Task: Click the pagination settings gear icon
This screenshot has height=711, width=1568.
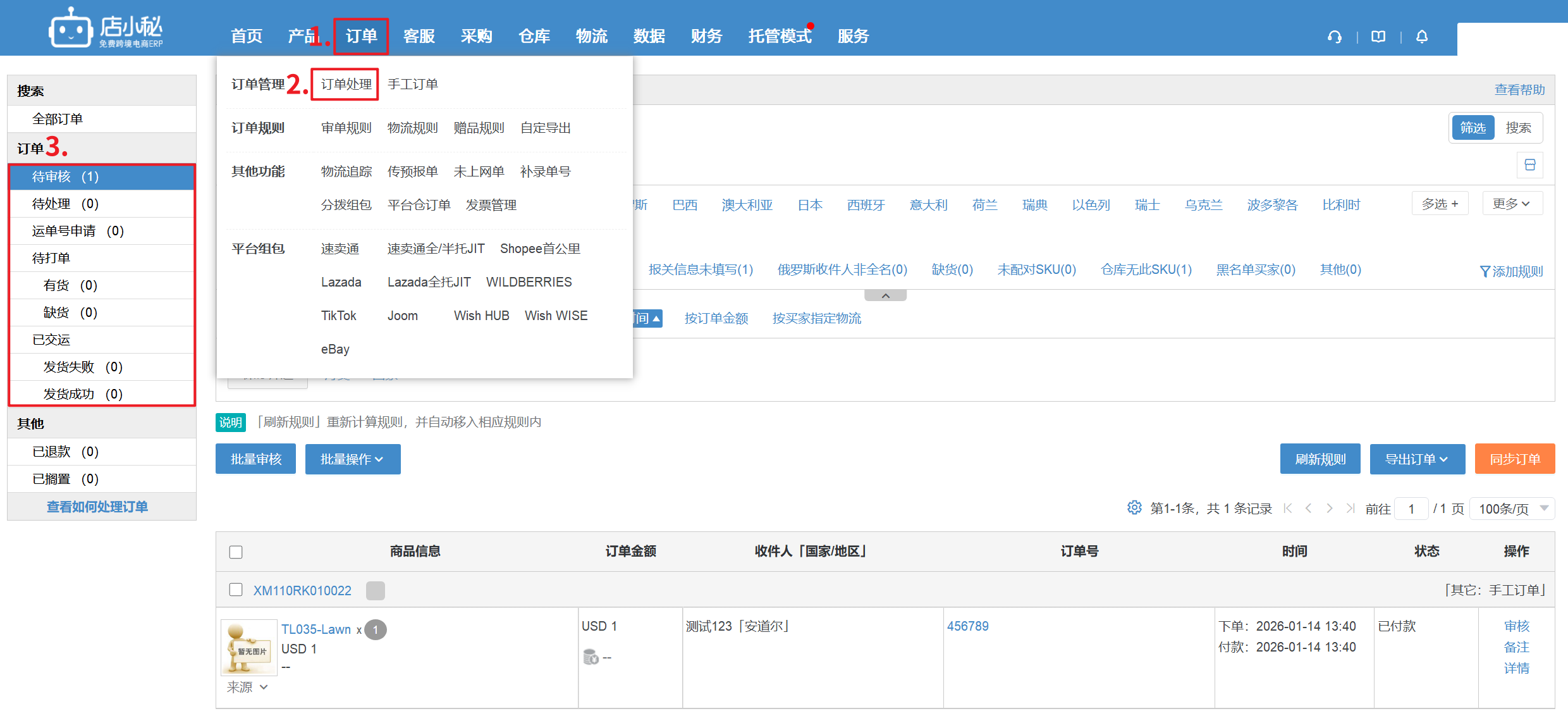Action: 1134,508
